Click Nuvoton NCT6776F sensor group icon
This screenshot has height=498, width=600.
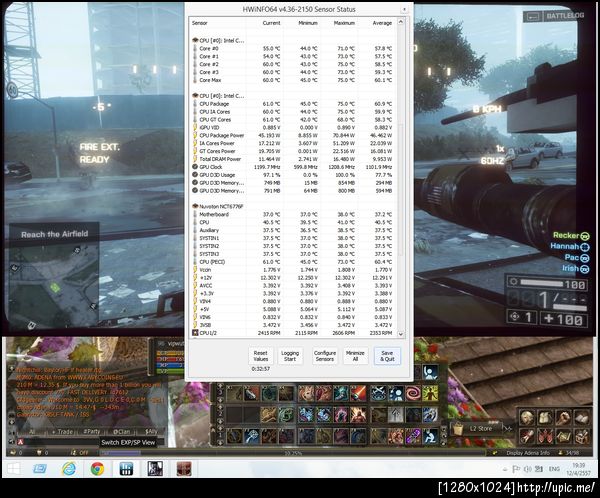pyautogui.click(x=195, y=206)
